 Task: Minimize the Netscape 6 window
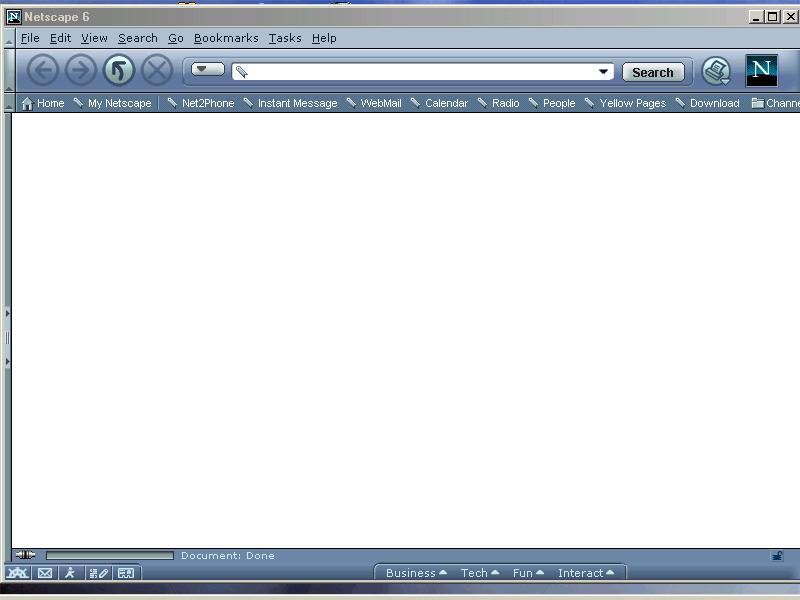756,17
